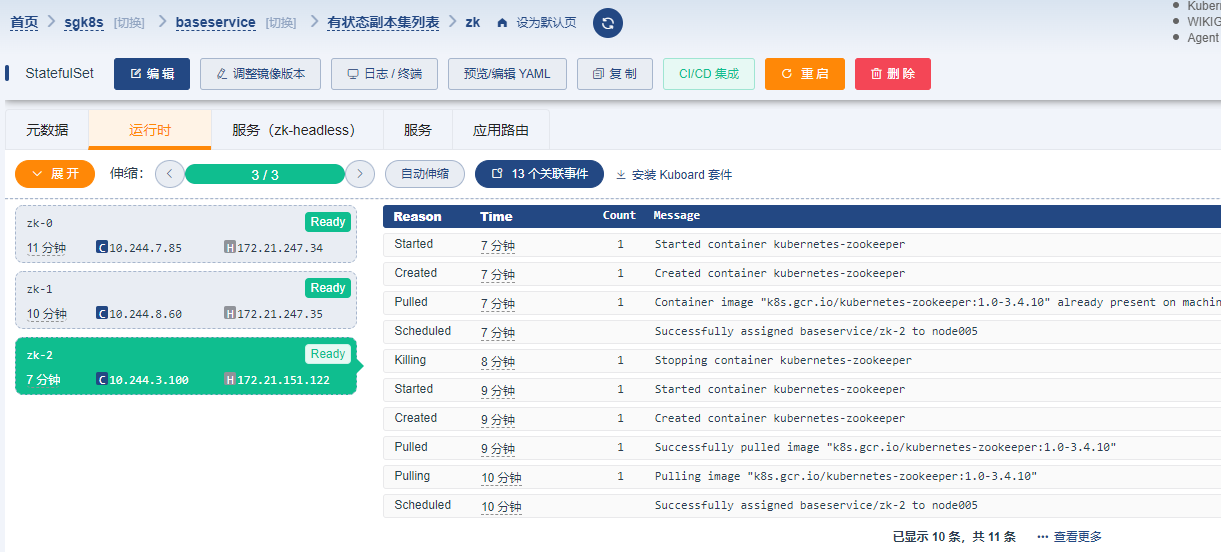The image size is (1221, 552).
Task: Toggle the 展开 expand button
Action: click(x=55, y=174)
